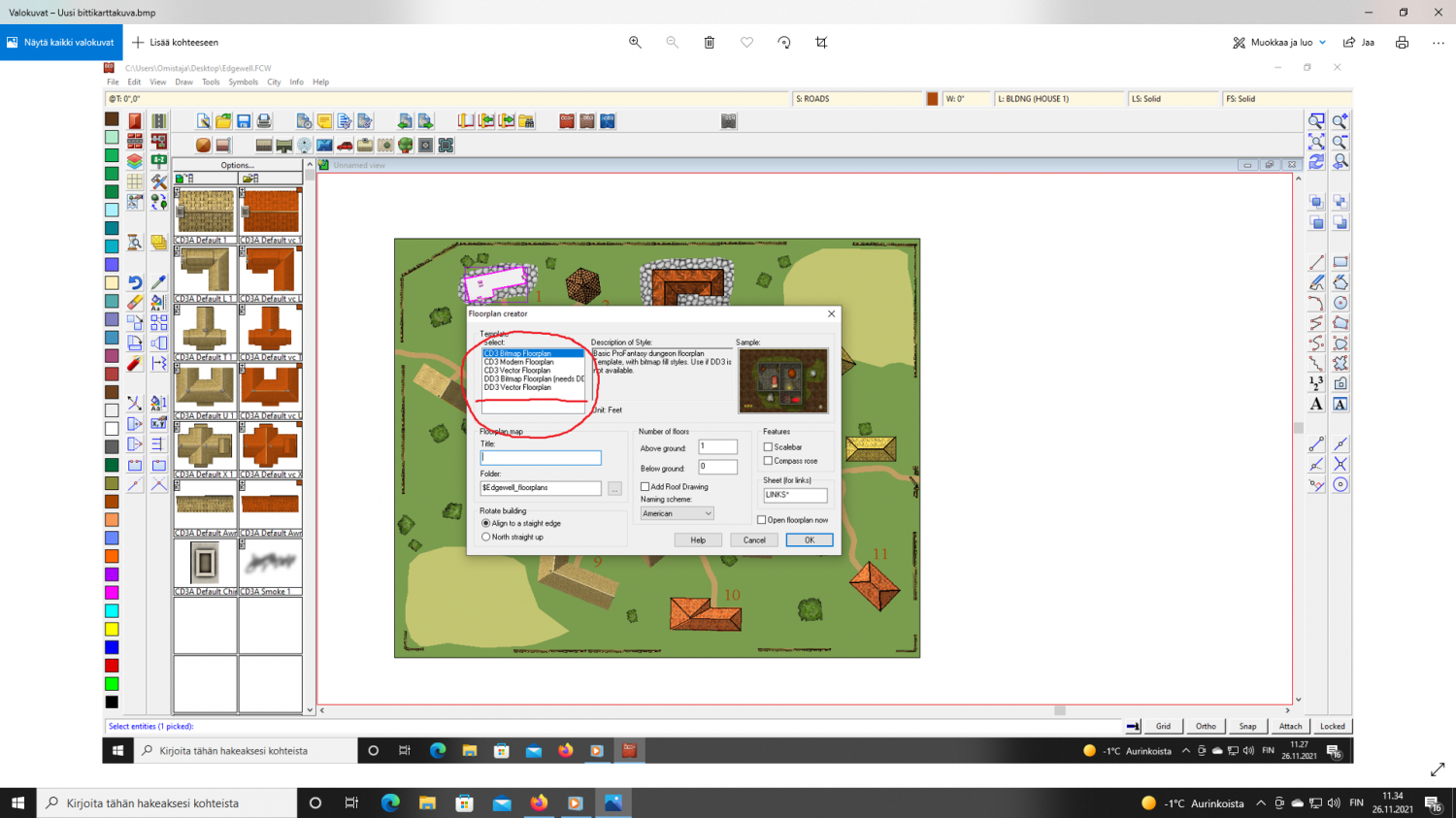The height and width of the screenshot is (818, 1456).
Task: Click the red car symbol catalog icon
Action: point(345,146)
